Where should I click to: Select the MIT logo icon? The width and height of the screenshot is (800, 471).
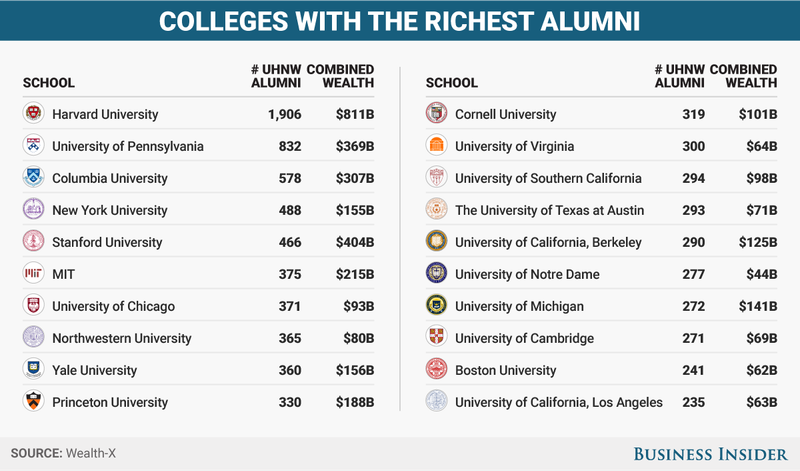[34, 273]
